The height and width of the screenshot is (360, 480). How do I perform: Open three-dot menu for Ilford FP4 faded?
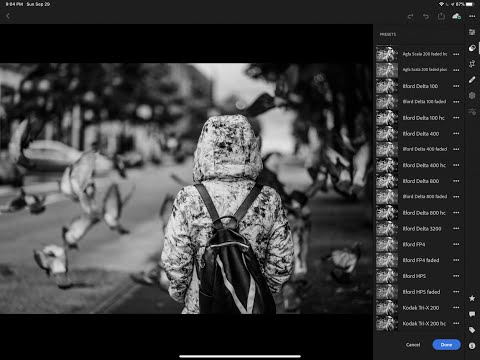[x=456, y=260]
